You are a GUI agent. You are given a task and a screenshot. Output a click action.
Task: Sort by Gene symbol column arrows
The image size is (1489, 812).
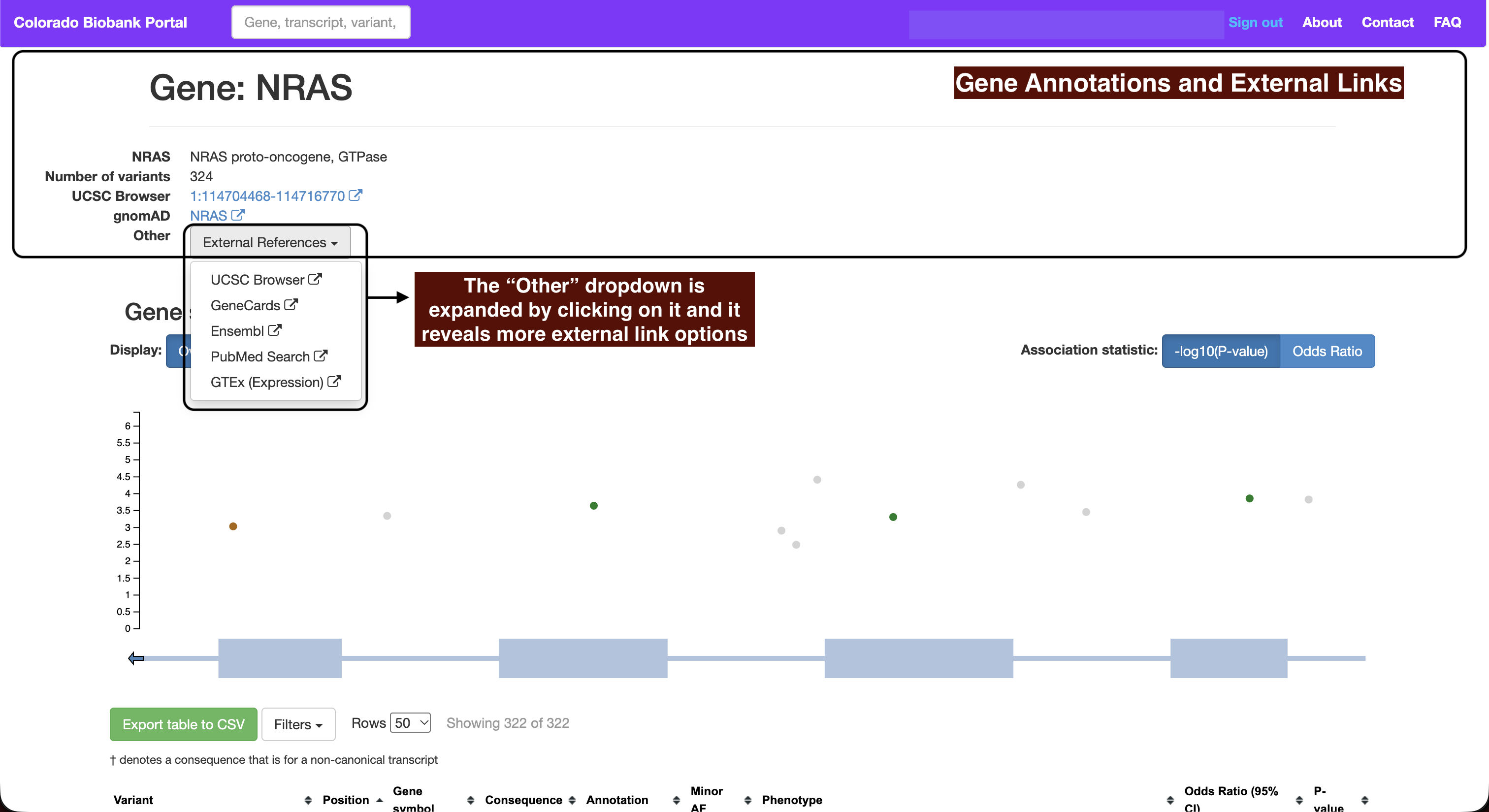point(471,800)
